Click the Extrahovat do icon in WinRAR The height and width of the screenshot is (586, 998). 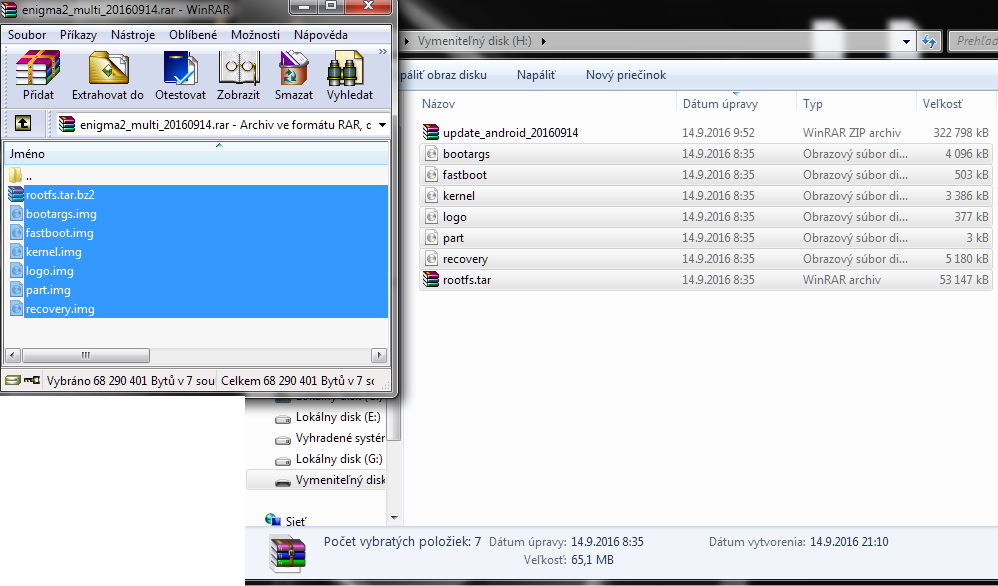(x=108, y=75)
